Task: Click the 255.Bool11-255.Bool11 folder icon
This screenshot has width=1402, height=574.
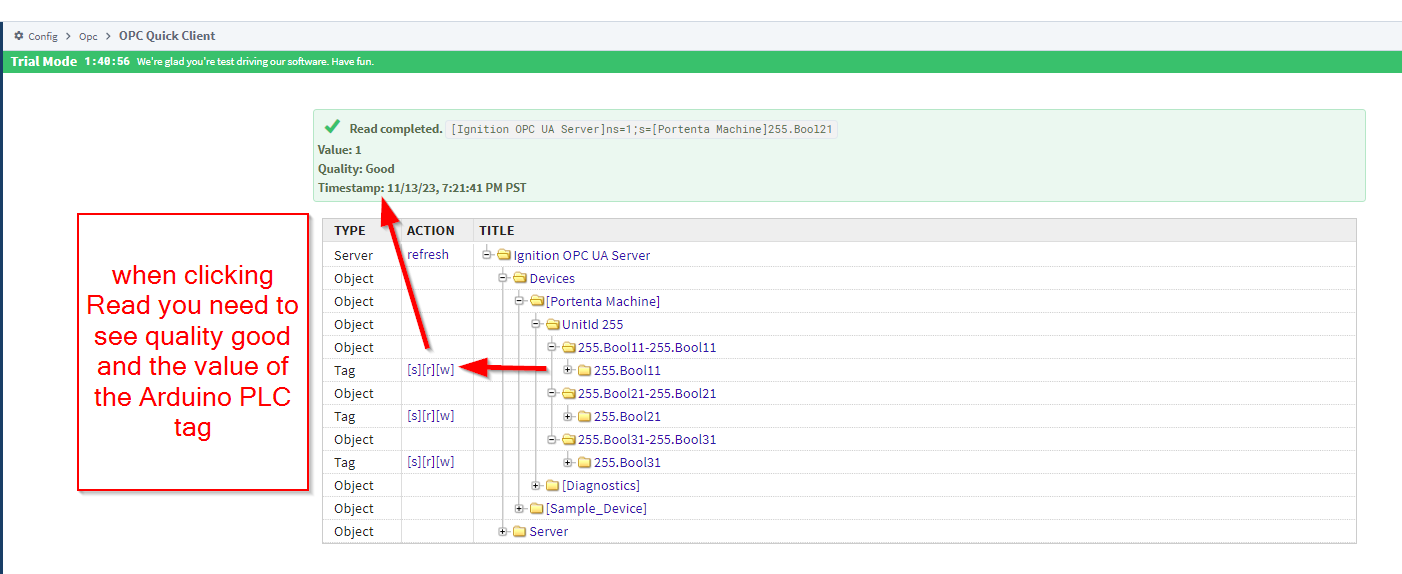Action: [568, 347]
